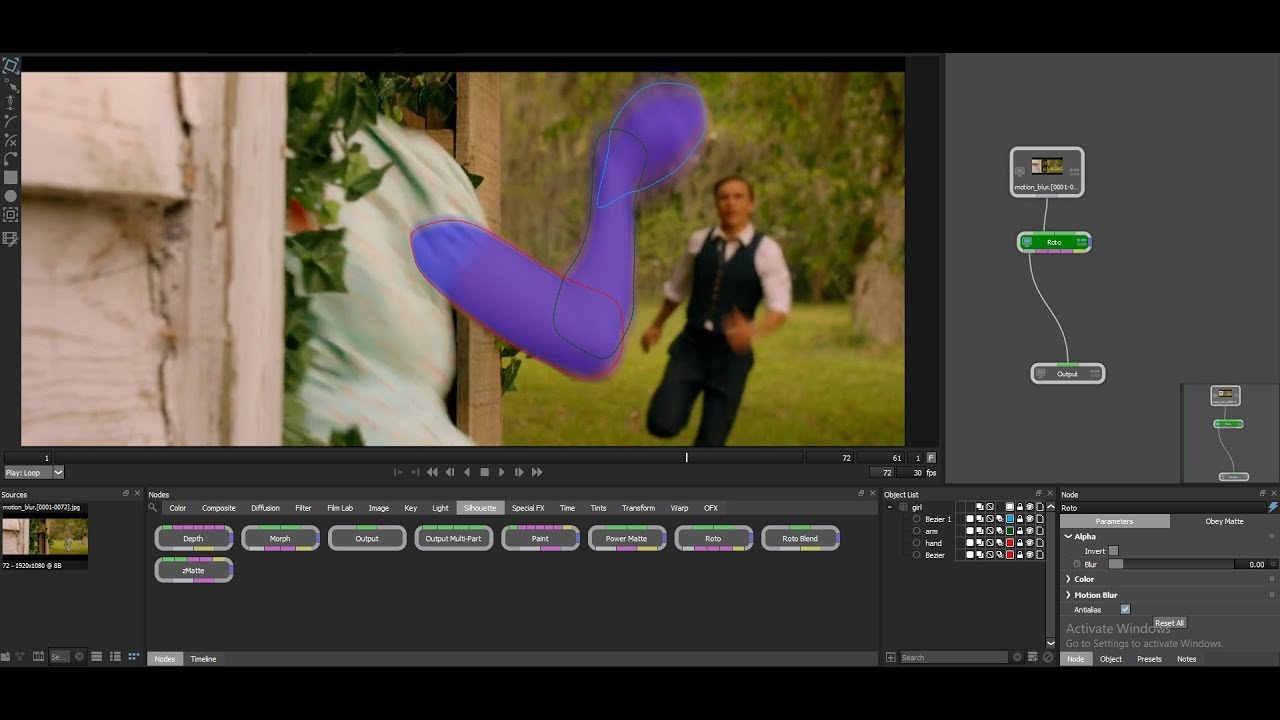Select the curve tool with X mark

coord(10,140)
